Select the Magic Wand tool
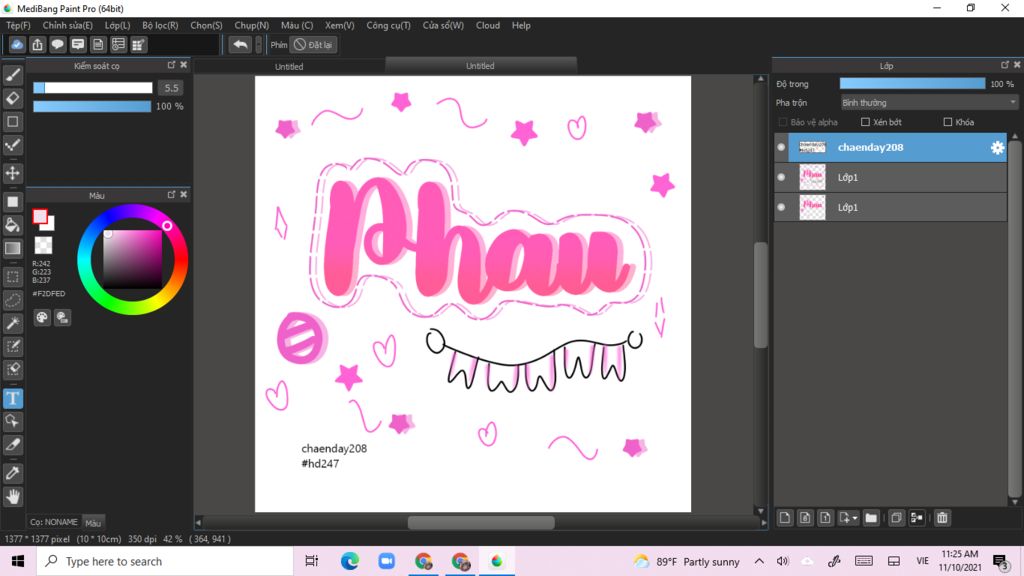Image resolution: width=1024 pixels, height=576 pixels. pos(12,323)
